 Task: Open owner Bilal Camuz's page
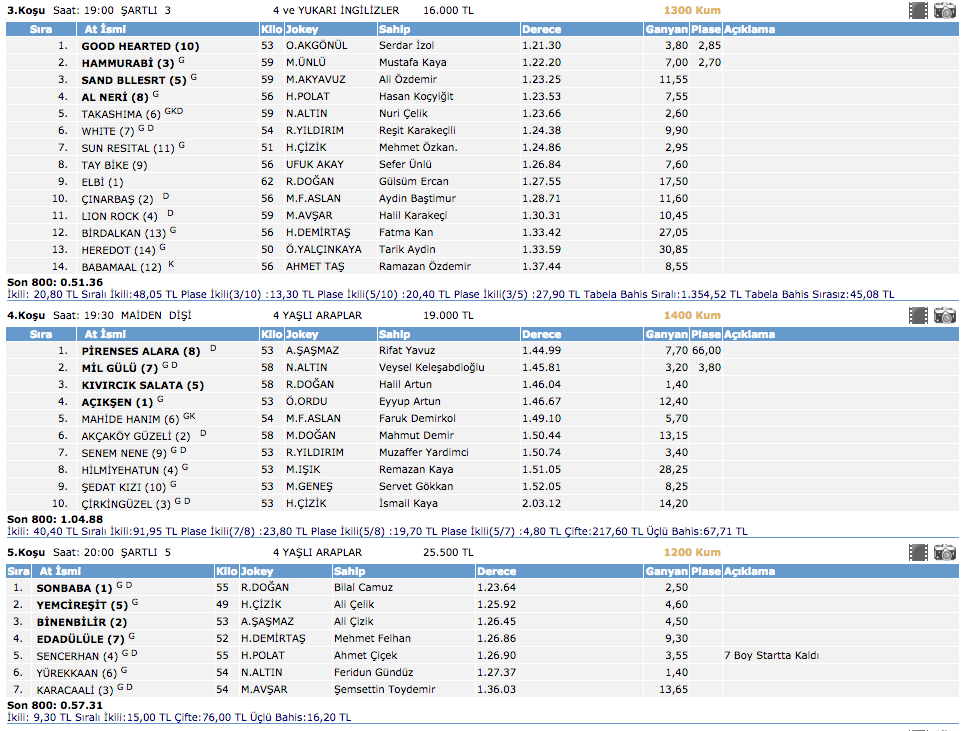click(363, 588)
